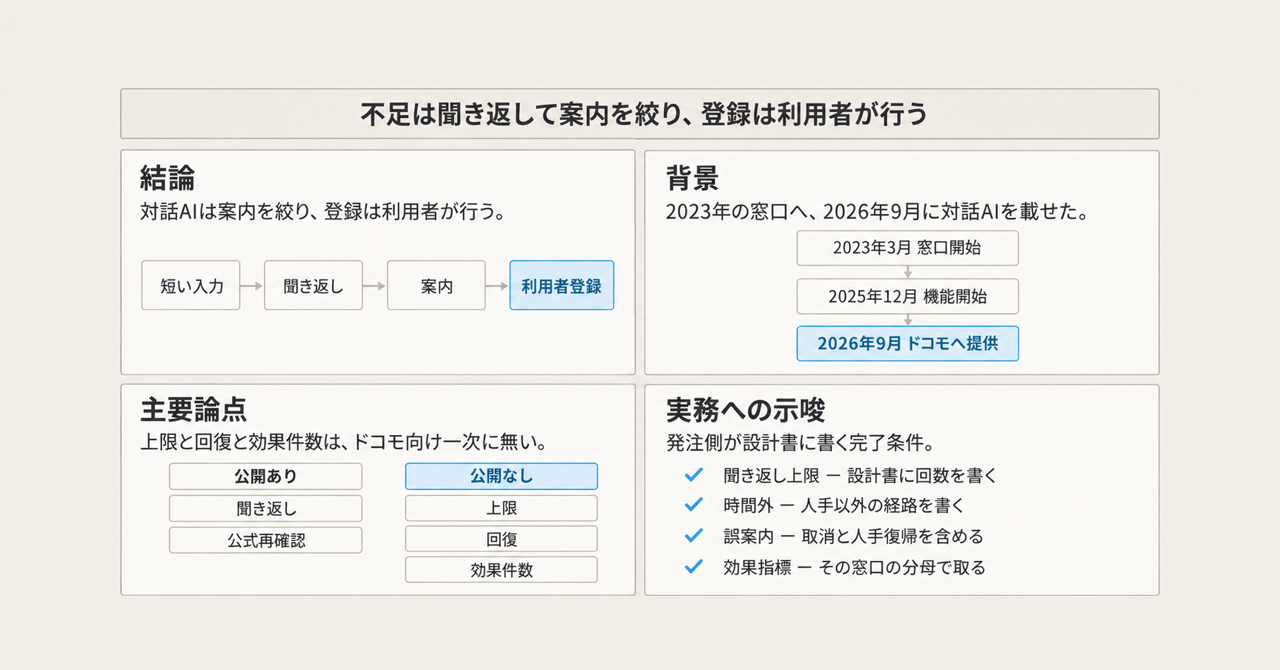Click the 上限 cell
Screen dimensions: 1280x670
(x=501, y=508)
